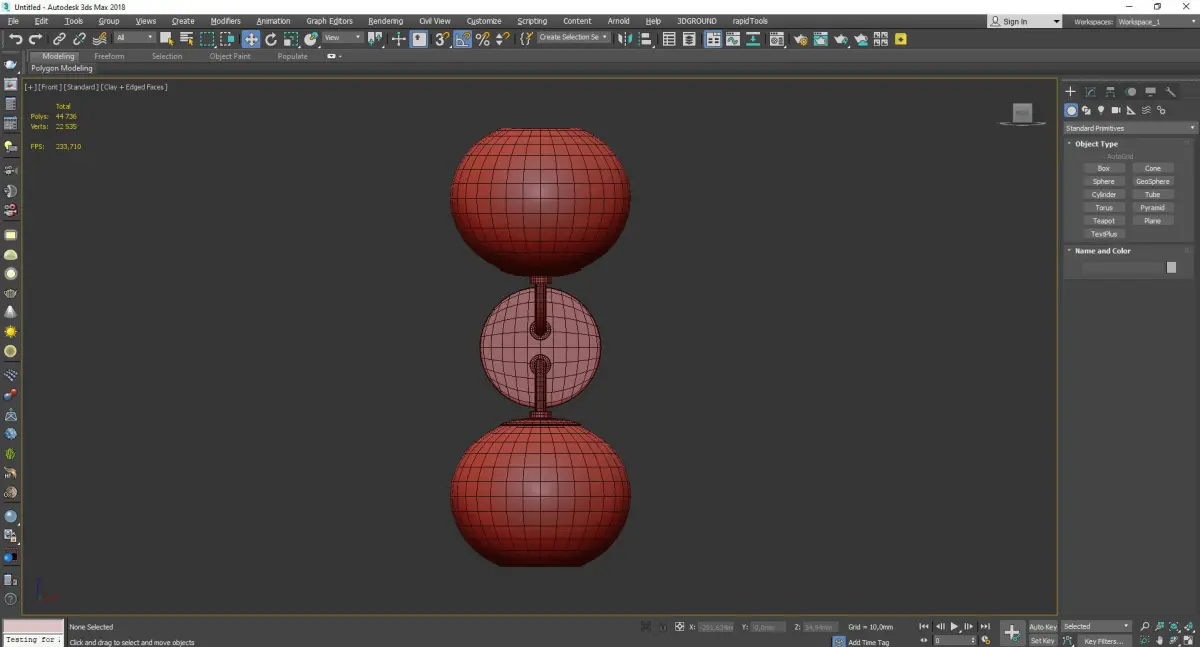1200x647 pixels.
Task: Open the Layer Explorer icon
Action: pyautogui.click(x=690, y=39)
